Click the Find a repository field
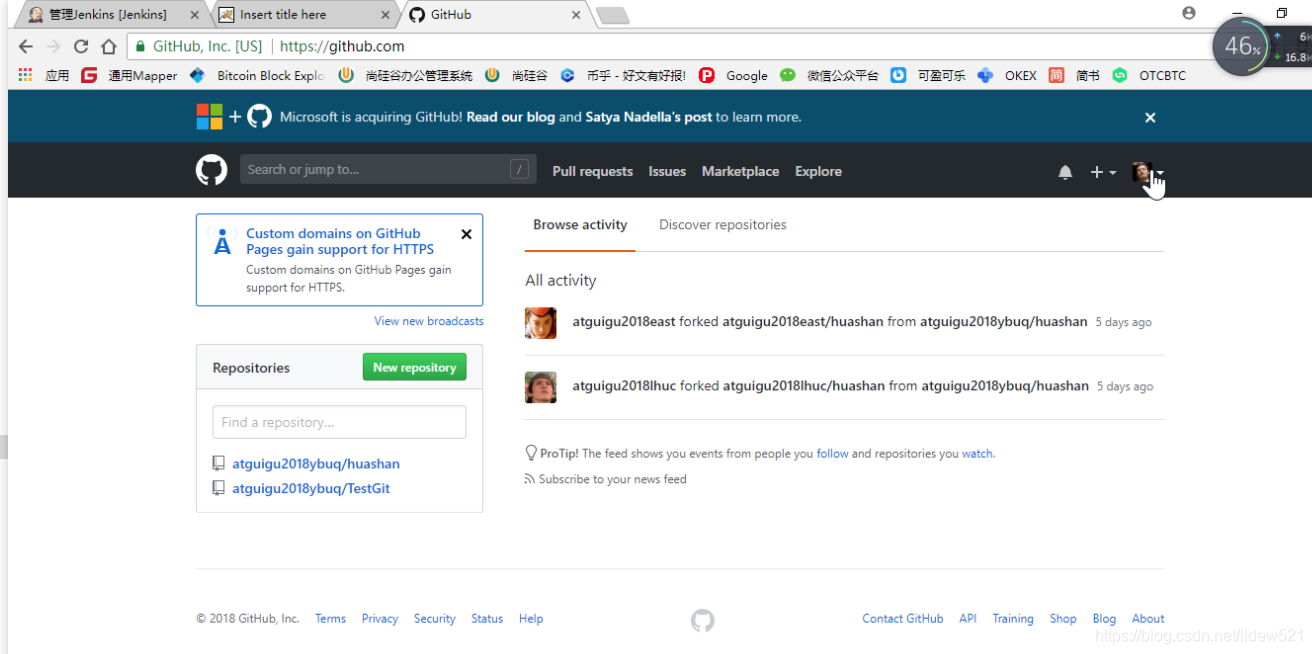This screenshot has height=654, width=1312. (339, 422)
